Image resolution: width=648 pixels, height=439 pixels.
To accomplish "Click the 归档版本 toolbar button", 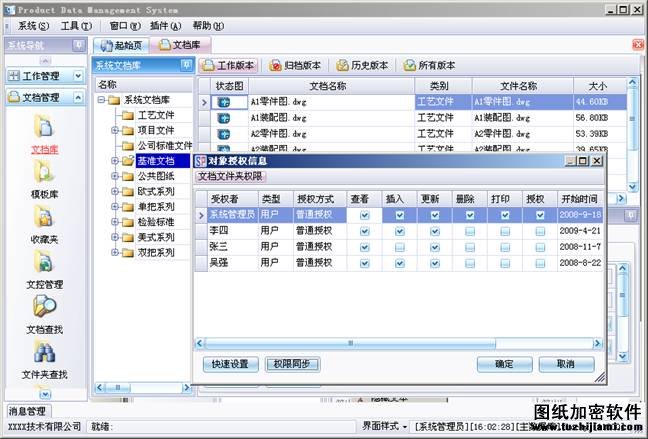I will tap(295, 65).
